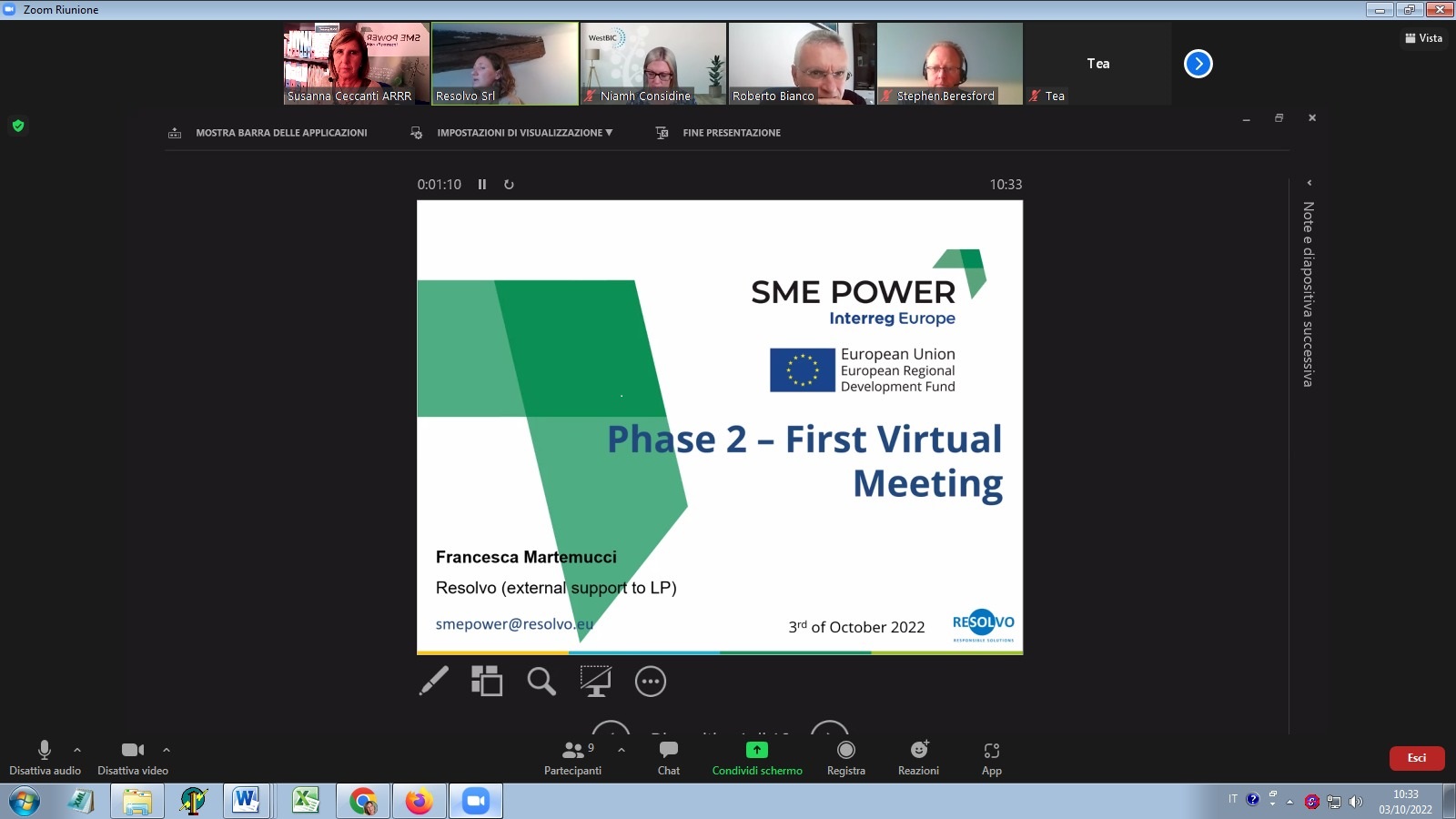Open Zoom from taskbar
This screenshot has height=819, width=1456.
point(475,802)
